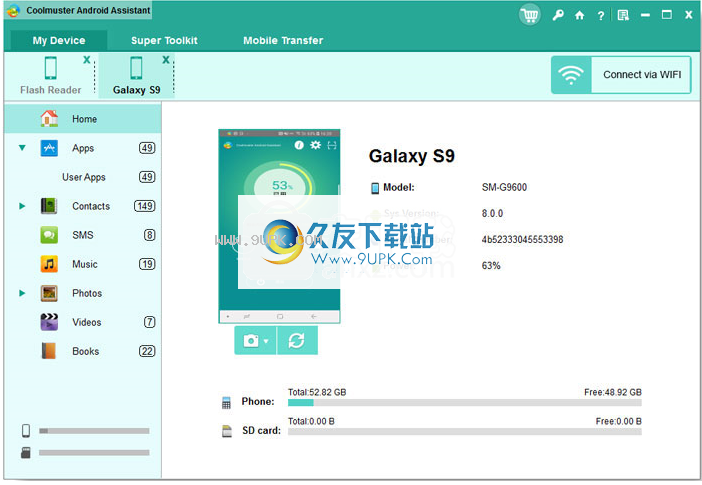
Task: Collapse the Apps tree node
Action: [22, 148]
